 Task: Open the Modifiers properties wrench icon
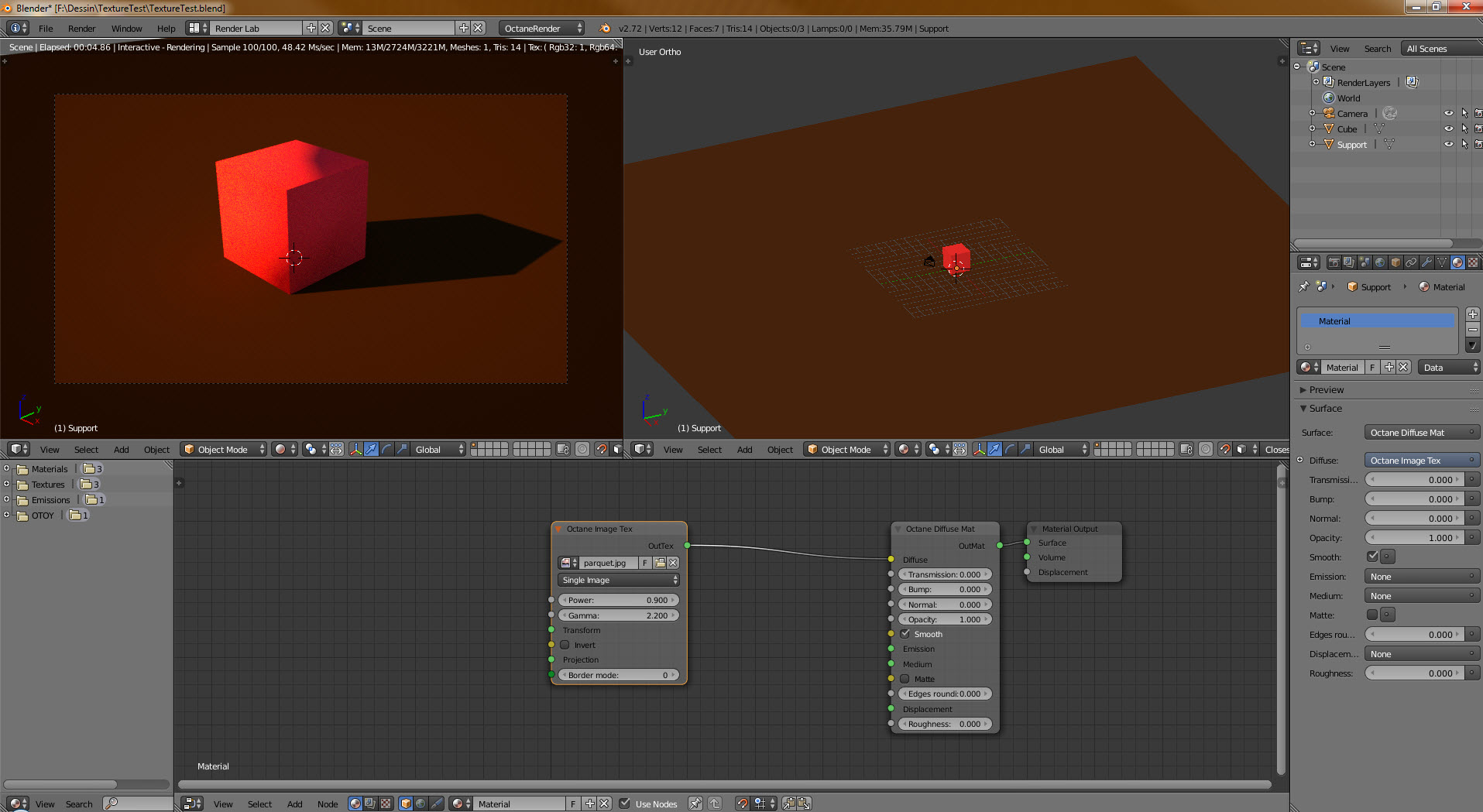pyautogui.click(x=1426, y=262)
